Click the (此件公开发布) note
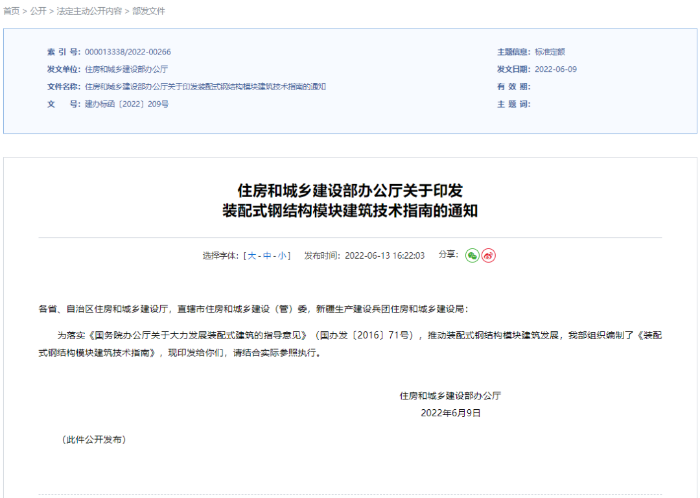This screenshot has width=700, height=498. tap(93, 439)
